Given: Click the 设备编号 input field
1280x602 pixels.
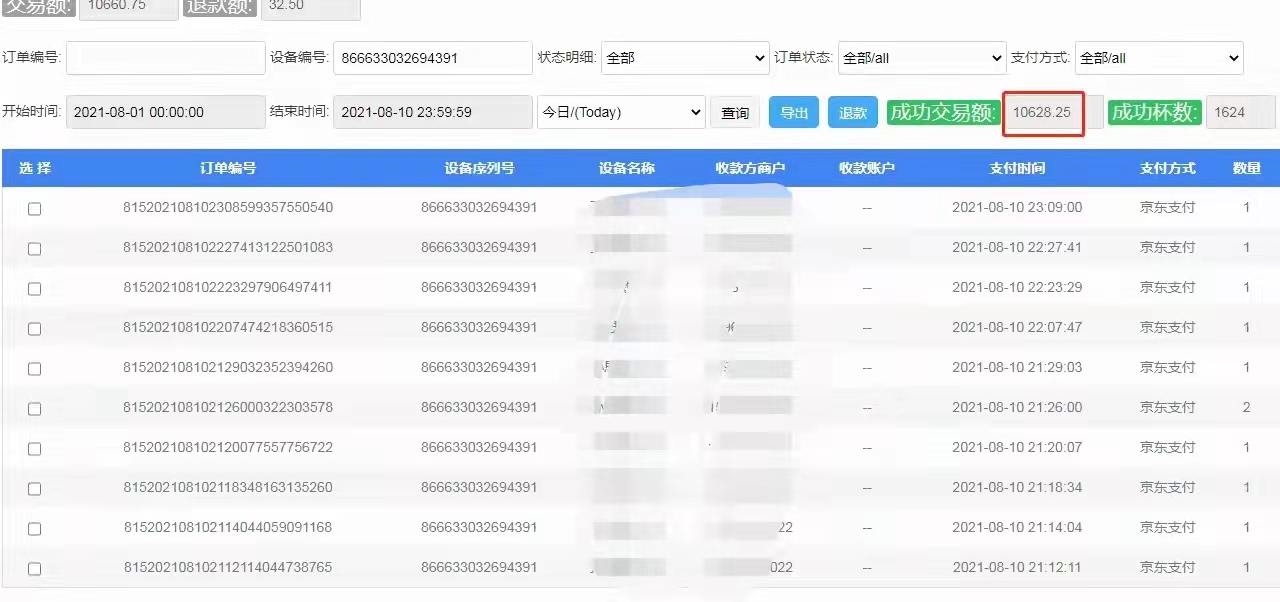Looking at the screenshot, I should click(432, 58).
